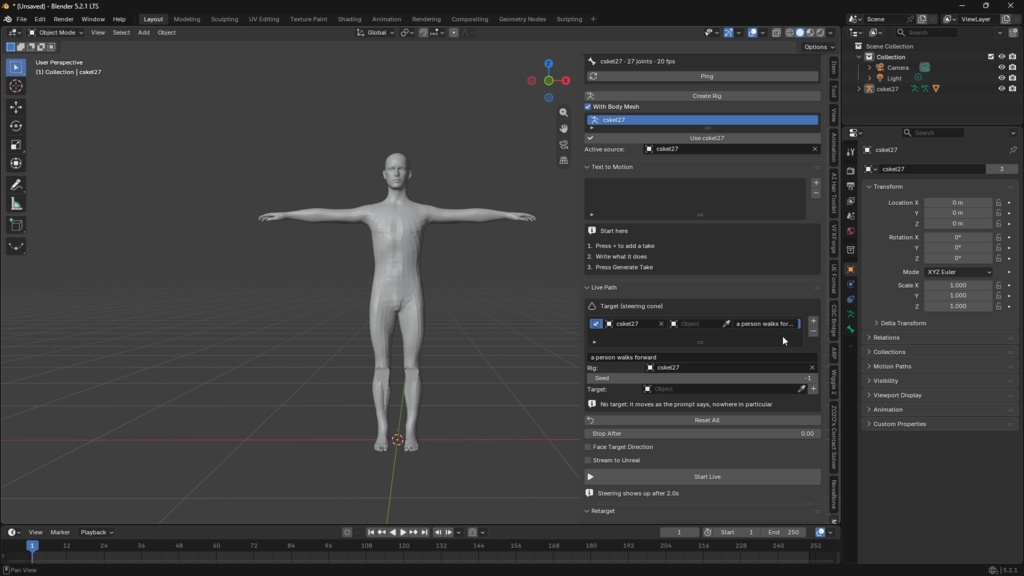The image size is (1024, 576).
Task: Expand the Delta Transform panel
Action: pos(903,323)
